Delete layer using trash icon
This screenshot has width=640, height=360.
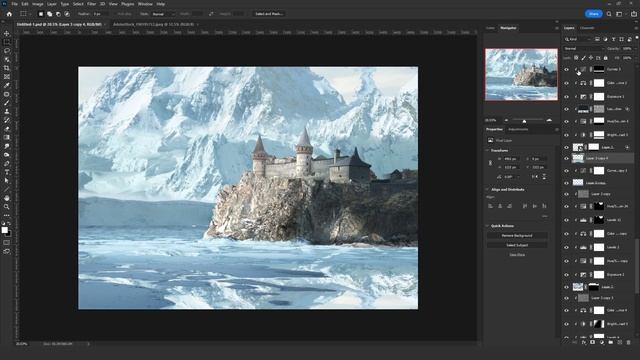tap(629, 342)
